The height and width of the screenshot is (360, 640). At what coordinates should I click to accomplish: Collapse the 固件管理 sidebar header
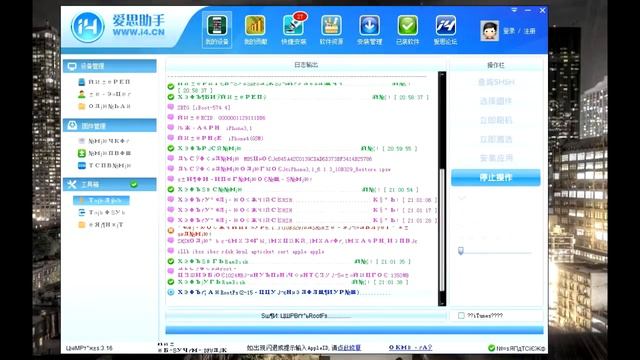109,125
